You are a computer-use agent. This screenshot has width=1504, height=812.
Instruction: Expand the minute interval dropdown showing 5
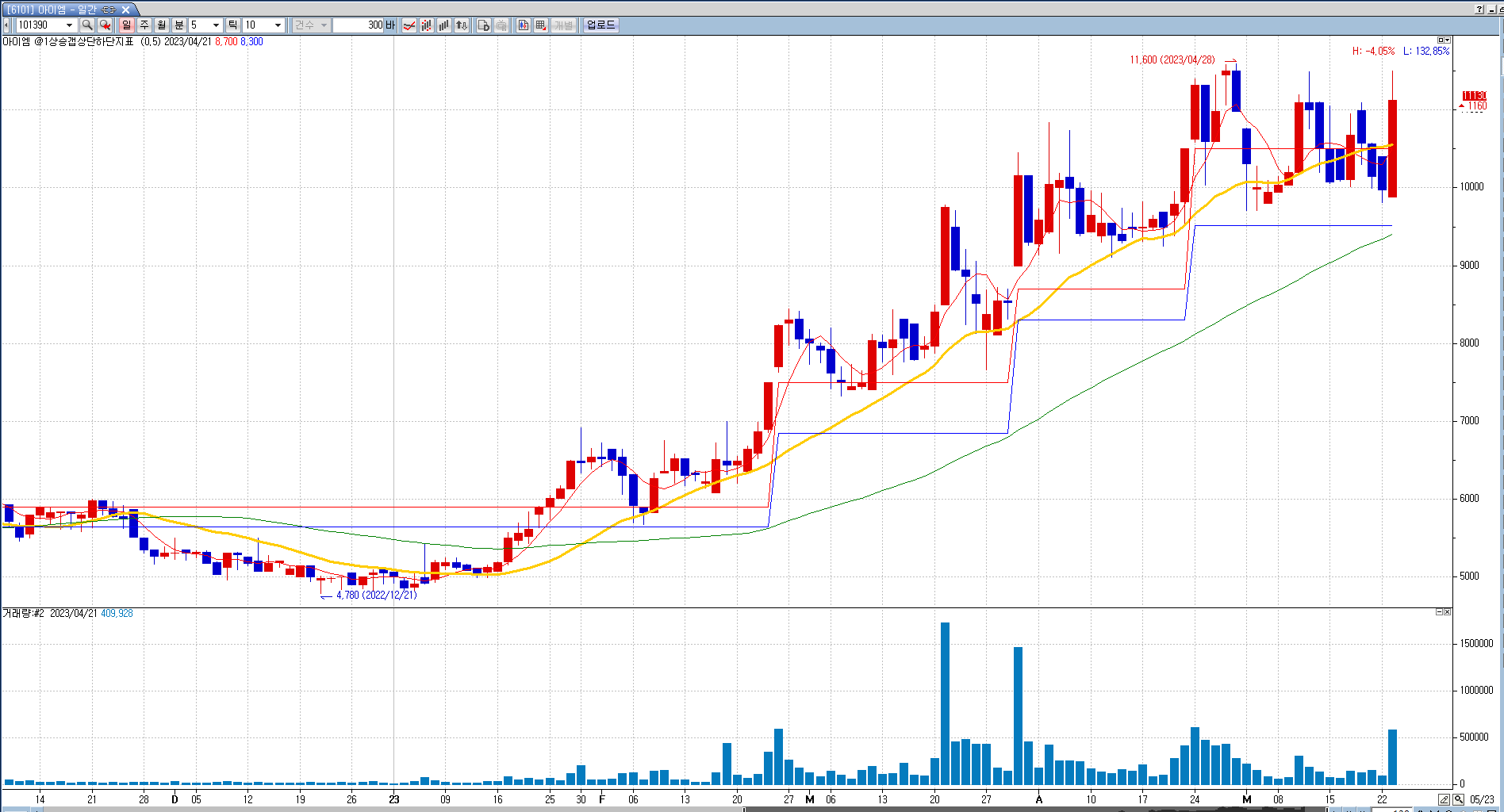point(216,25)
